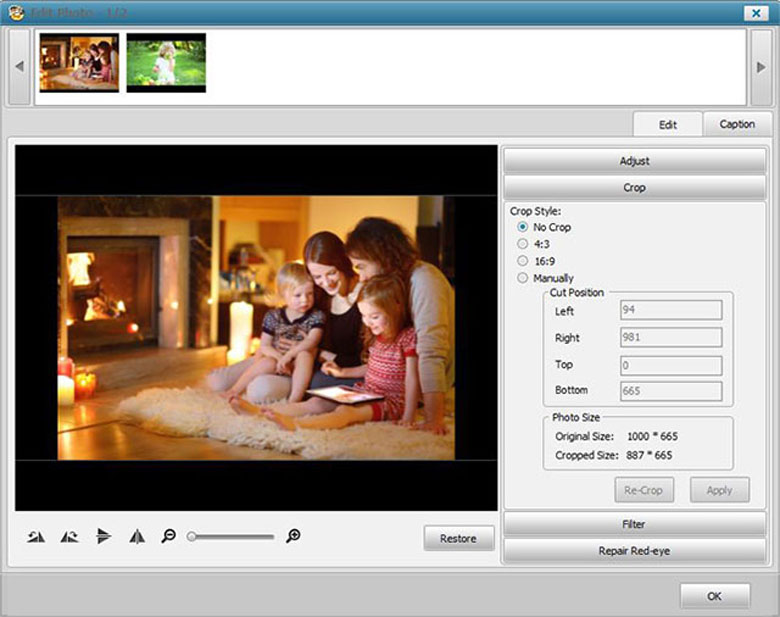The image size is (780, 617).
Task: Select the family fireplace thumbnail
Action: point(79,63)
